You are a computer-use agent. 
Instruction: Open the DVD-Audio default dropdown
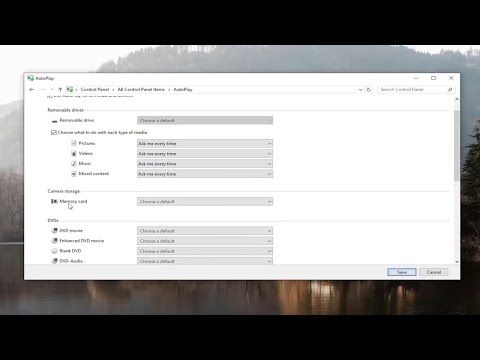point(205,261)
